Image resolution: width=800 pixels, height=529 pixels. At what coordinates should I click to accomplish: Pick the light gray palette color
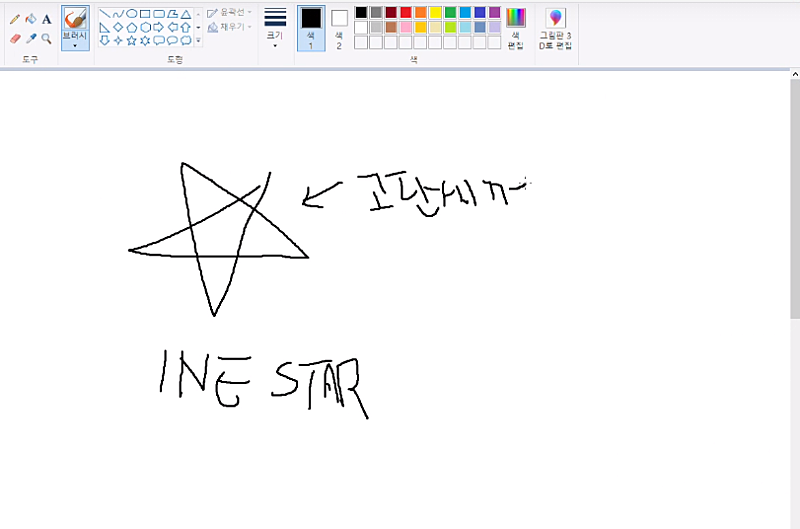pos(376,27)
